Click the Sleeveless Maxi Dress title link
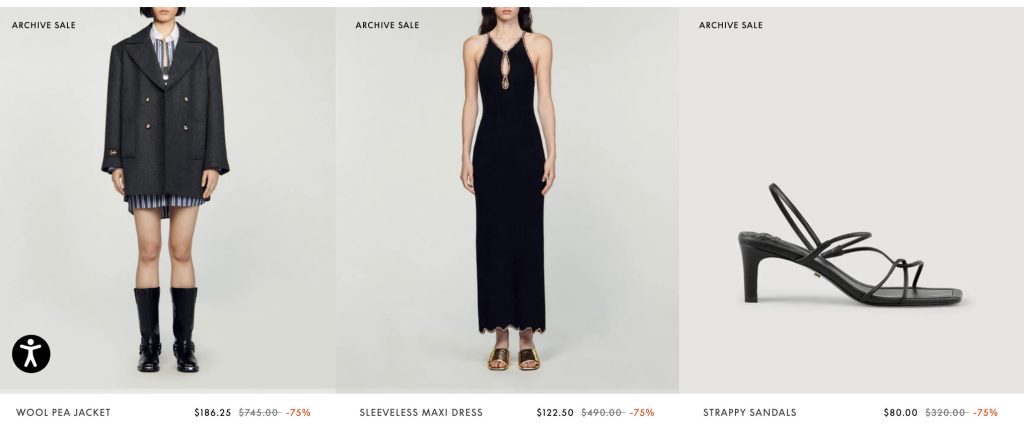The image size is (1024, 434). click(421, 412)
